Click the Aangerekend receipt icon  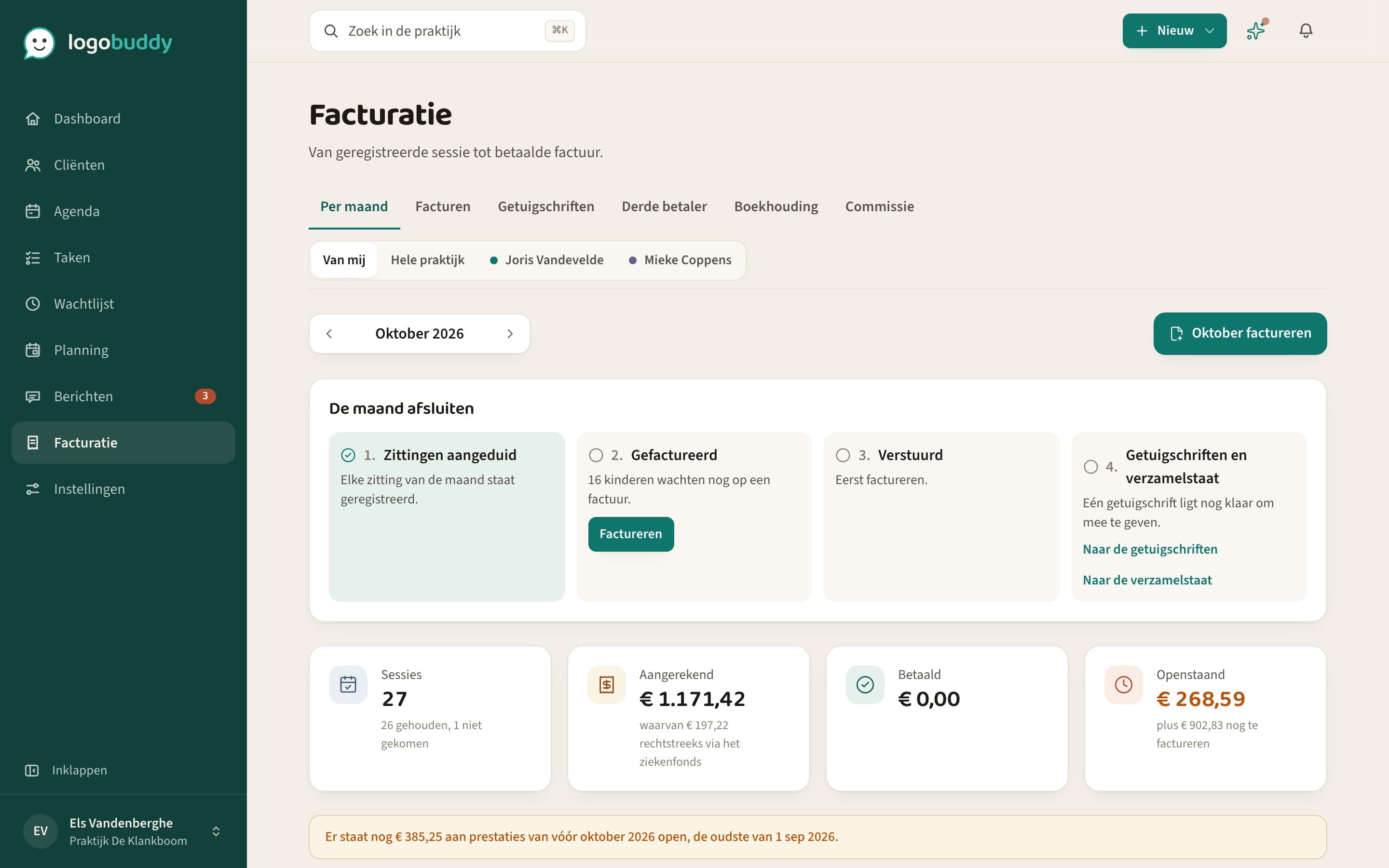tap(607, 684)
